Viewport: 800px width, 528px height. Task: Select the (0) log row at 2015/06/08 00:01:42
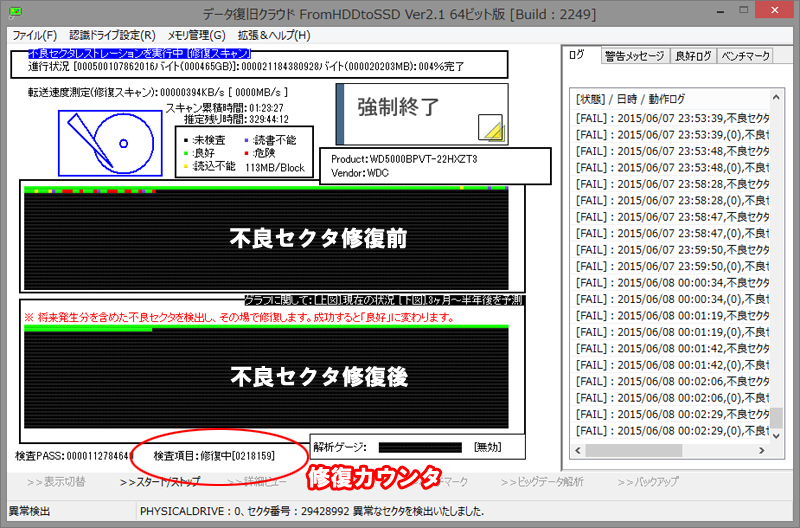[x=672, y=365]
